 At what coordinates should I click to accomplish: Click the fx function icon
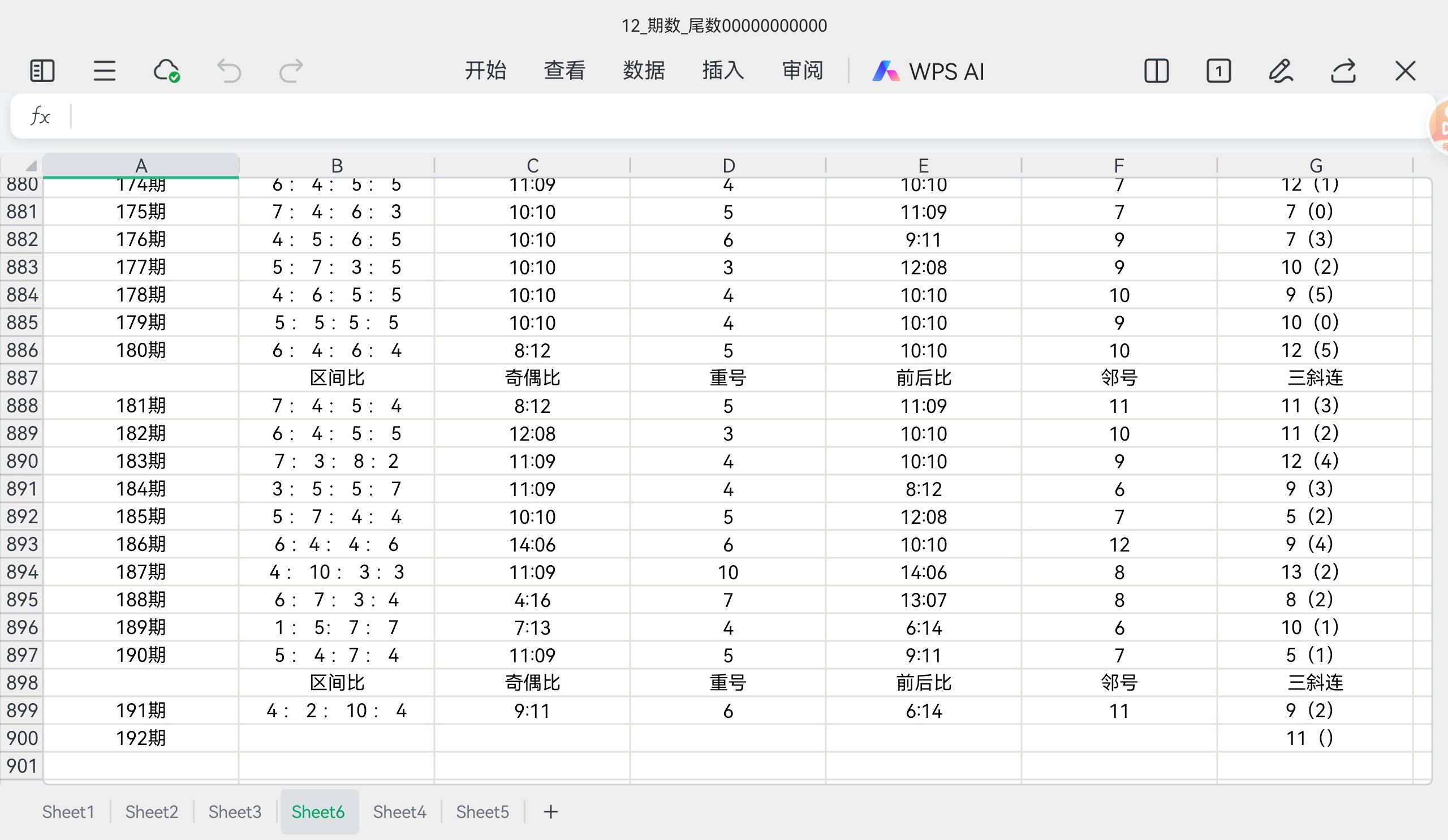pyautogui.click(x=40, y=116)
